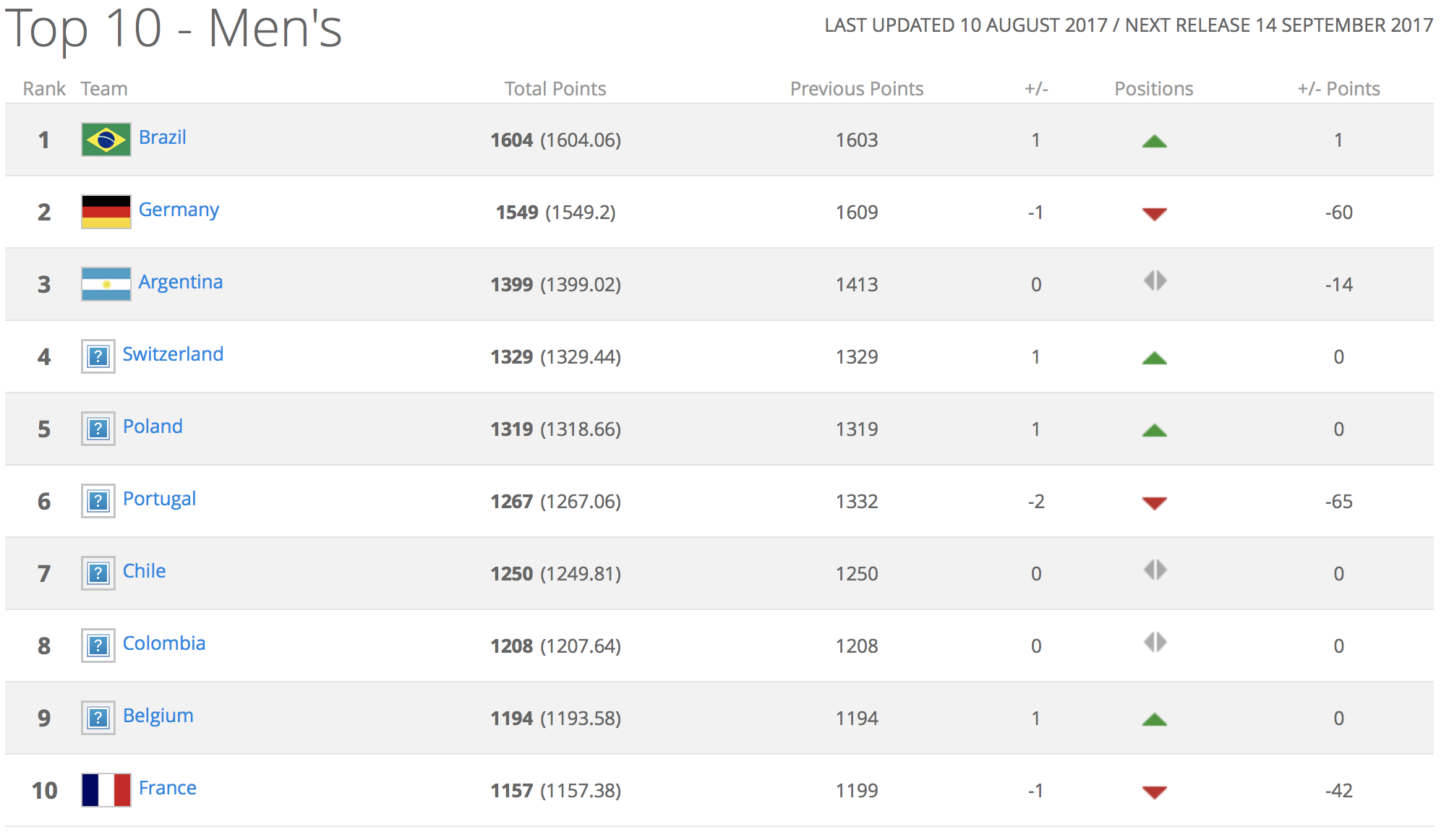Click the Argentina flag icon

(x=106, y=284)
